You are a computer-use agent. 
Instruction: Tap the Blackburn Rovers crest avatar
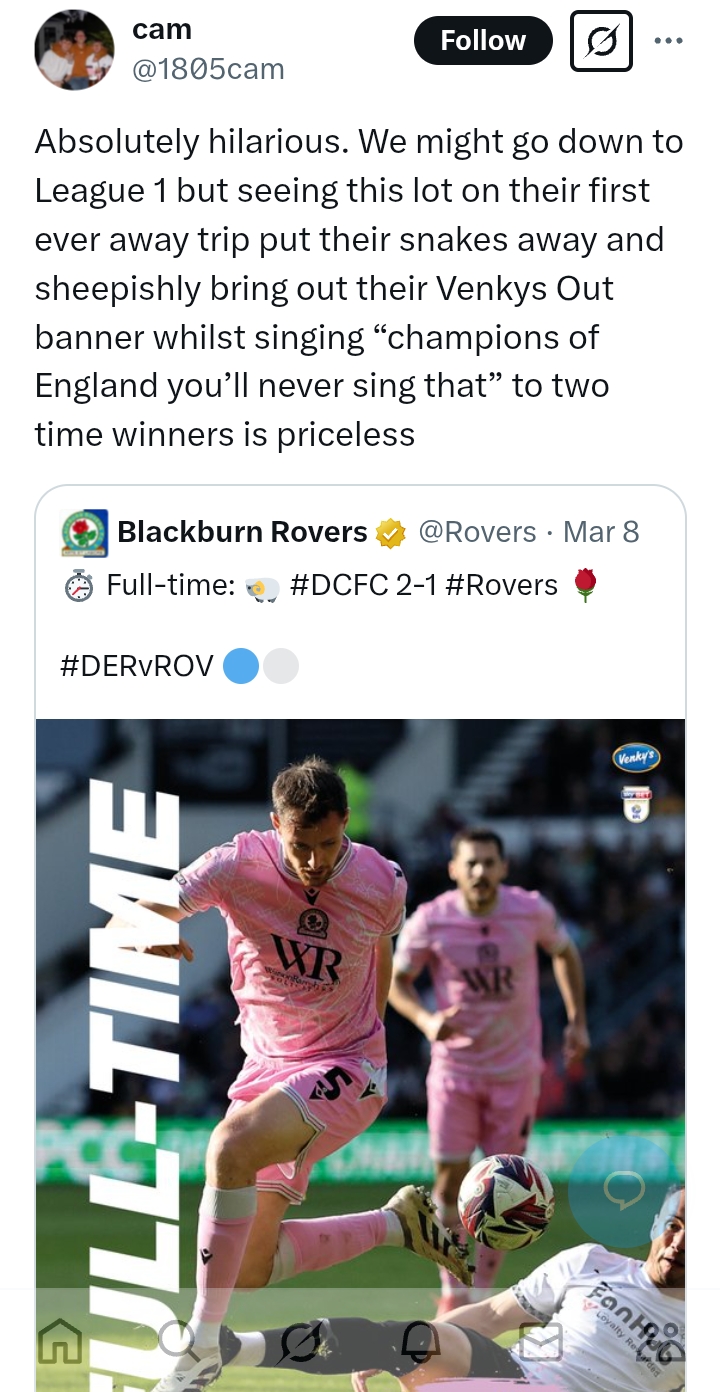click(85, 532)
